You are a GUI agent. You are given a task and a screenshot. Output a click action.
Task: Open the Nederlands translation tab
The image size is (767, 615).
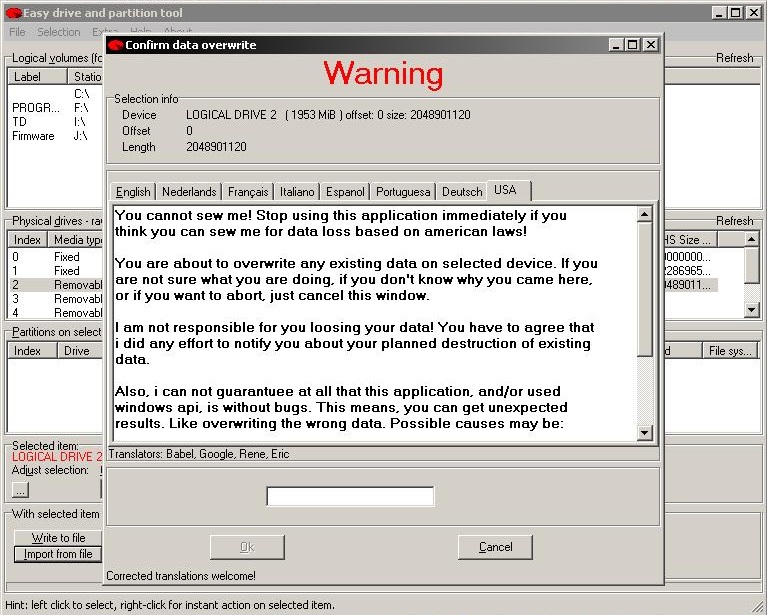[x=188, y=192]
